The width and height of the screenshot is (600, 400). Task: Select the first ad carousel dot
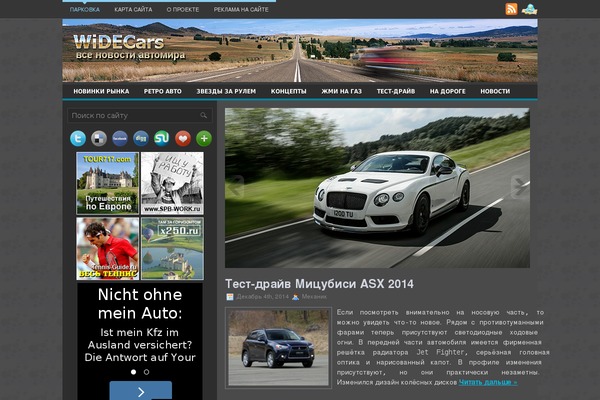pos(134,372)
